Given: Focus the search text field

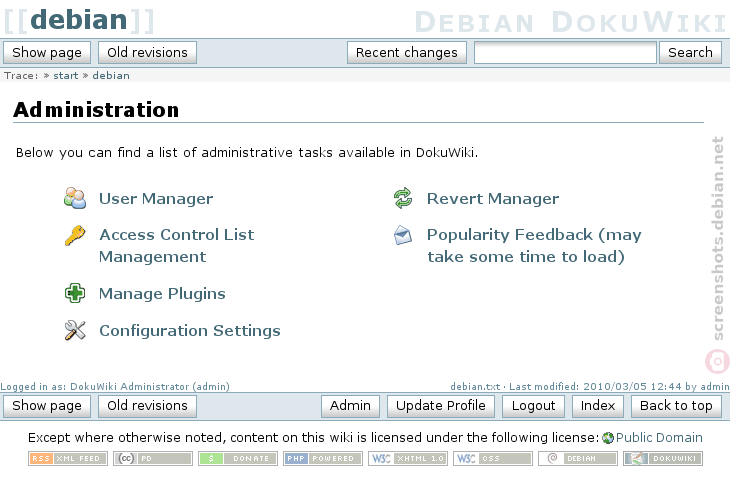Looking at the screenshot, I should tap(565, 52).
